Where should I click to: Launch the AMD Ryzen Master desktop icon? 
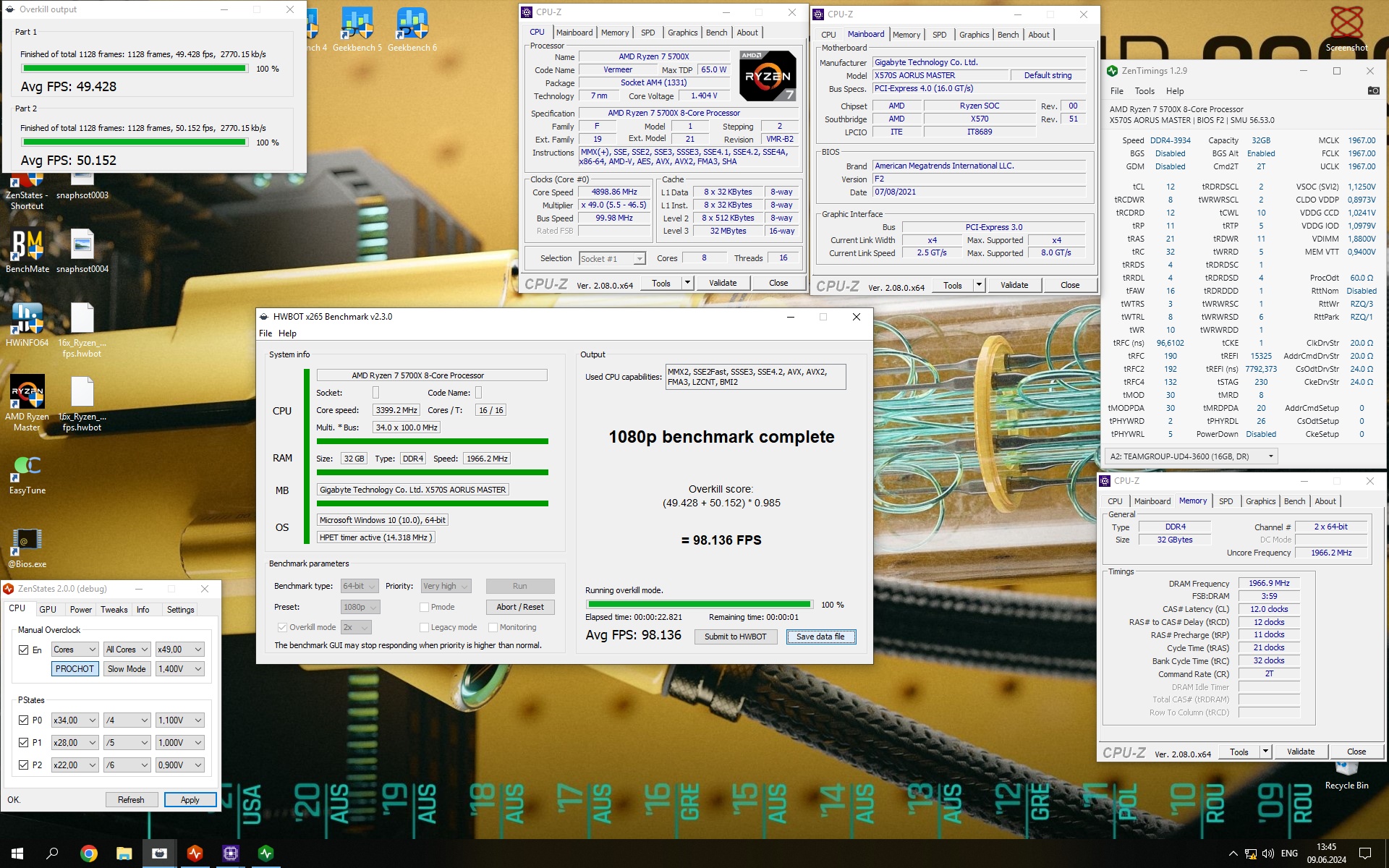[27, 403]
